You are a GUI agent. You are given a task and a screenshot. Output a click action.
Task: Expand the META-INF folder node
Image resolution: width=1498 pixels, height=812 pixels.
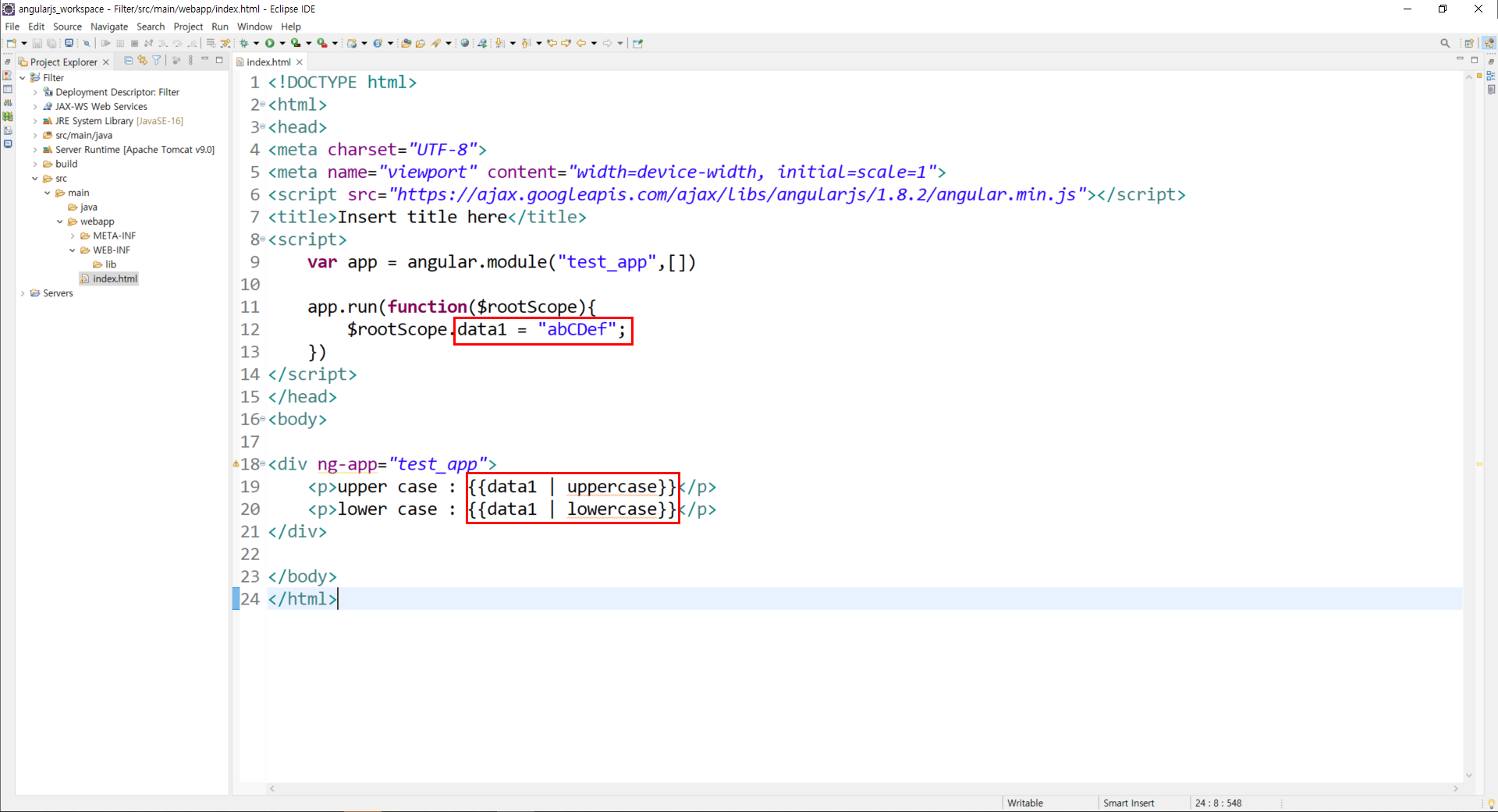point(73,236)
